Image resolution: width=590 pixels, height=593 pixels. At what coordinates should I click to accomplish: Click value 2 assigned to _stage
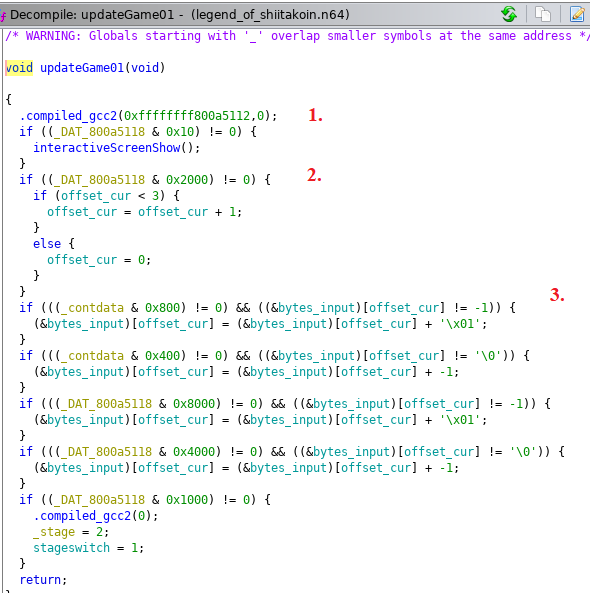(99, 532)
